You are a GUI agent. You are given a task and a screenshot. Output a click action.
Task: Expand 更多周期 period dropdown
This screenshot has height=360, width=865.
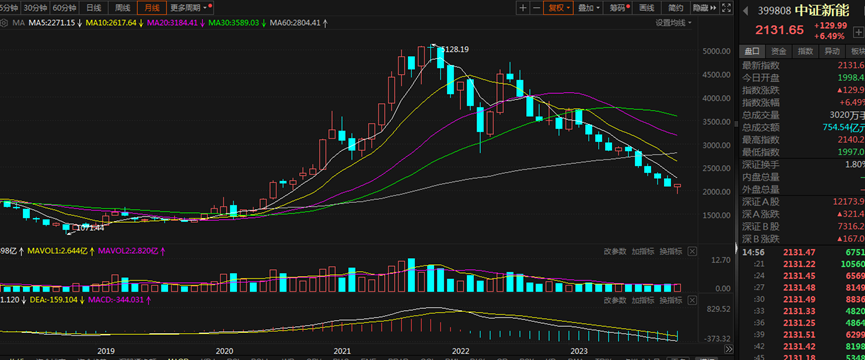pyautogui.click(x=190, y=8)
